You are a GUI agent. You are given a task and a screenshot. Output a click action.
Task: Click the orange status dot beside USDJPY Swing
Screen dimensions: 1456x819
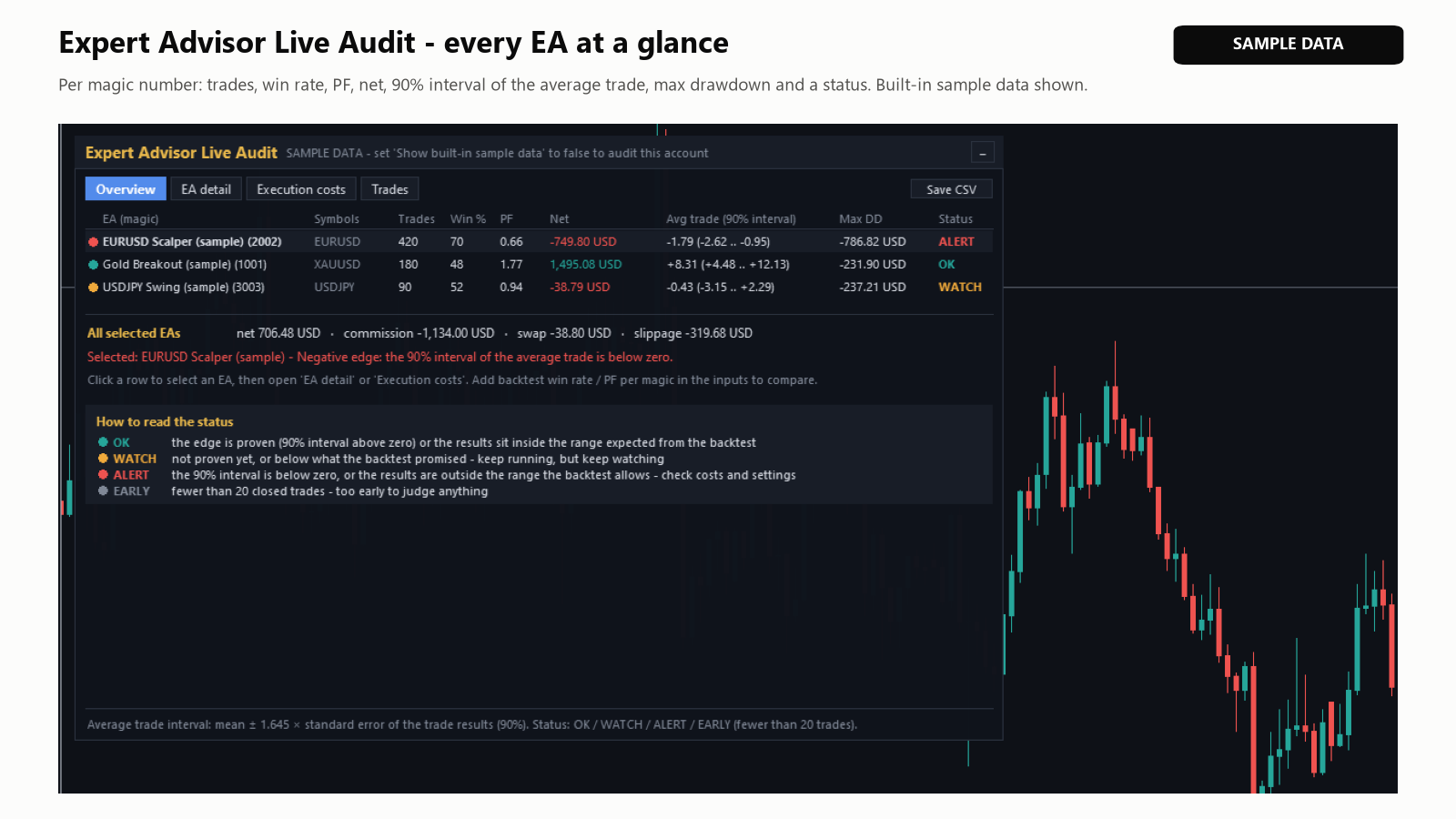(93, 288)
